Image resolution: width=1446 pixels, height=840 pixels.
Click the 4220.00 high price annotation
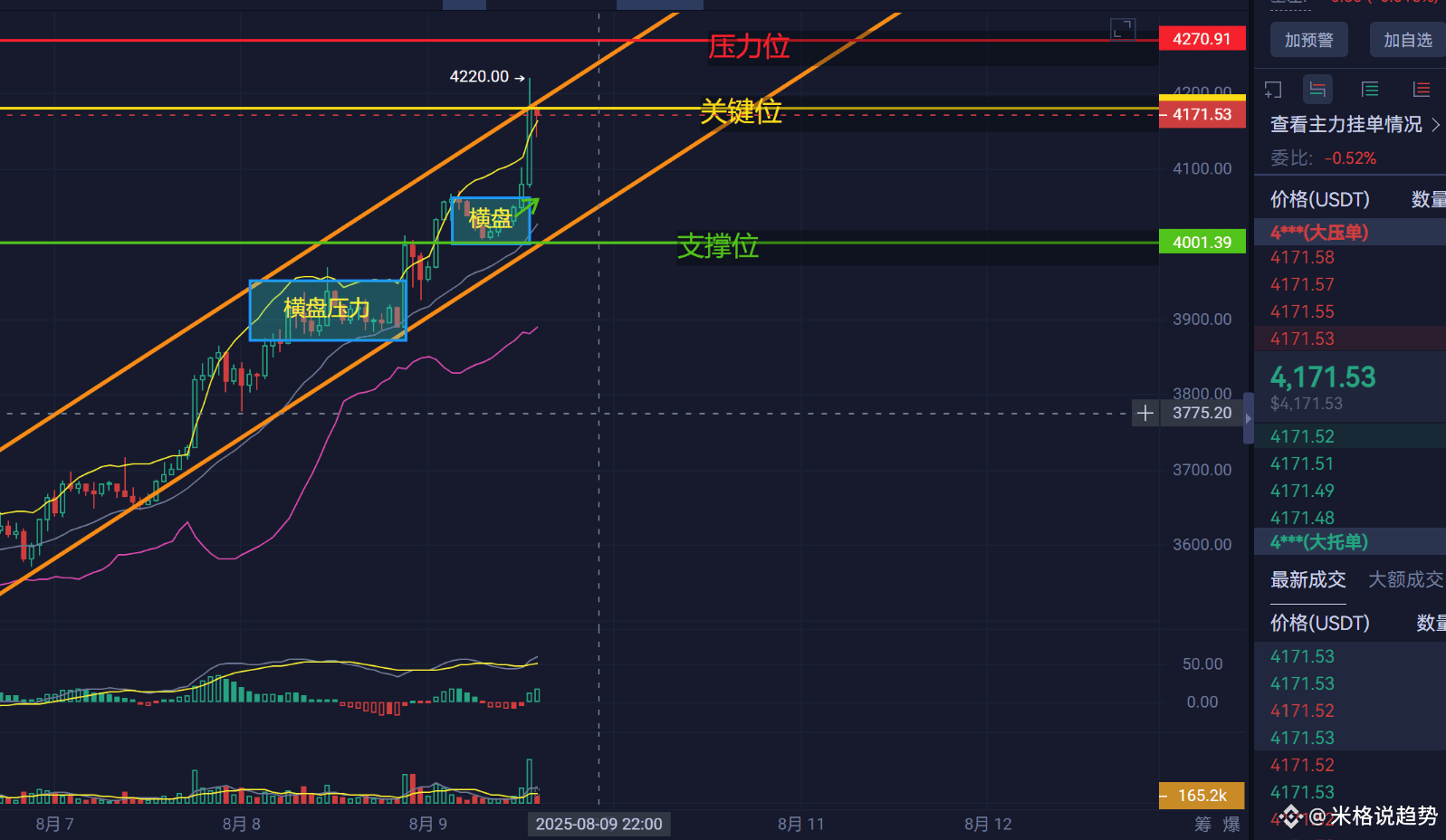[x=479, y=77]
